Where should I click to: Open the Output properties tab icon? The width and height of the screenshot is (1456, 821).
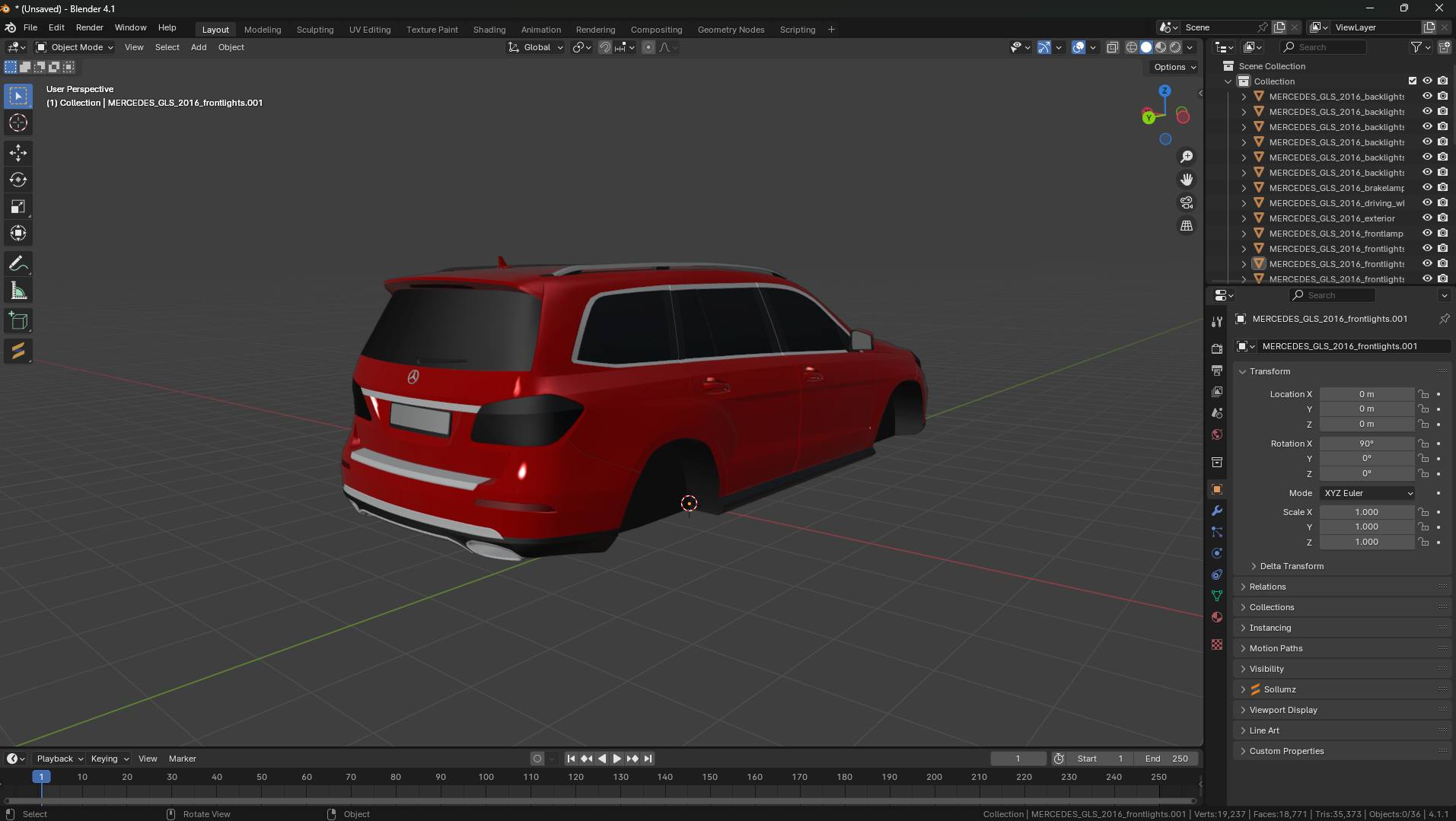[x=1217, y=370]
